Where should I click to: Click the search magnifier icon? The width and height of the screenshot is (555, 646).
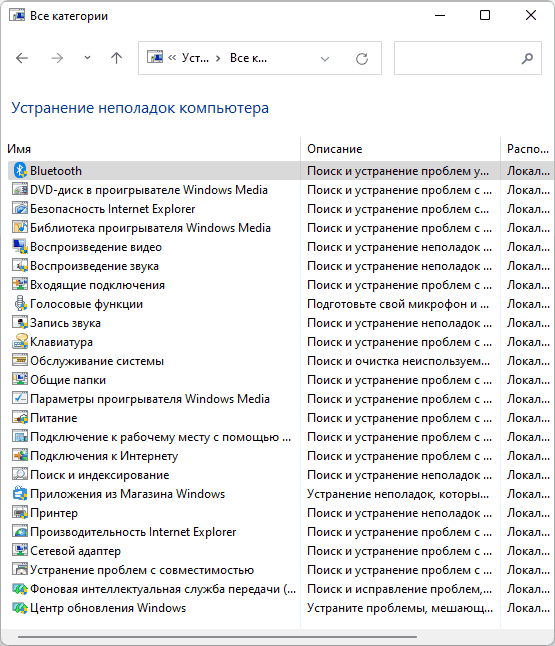[x=527, y=59]
